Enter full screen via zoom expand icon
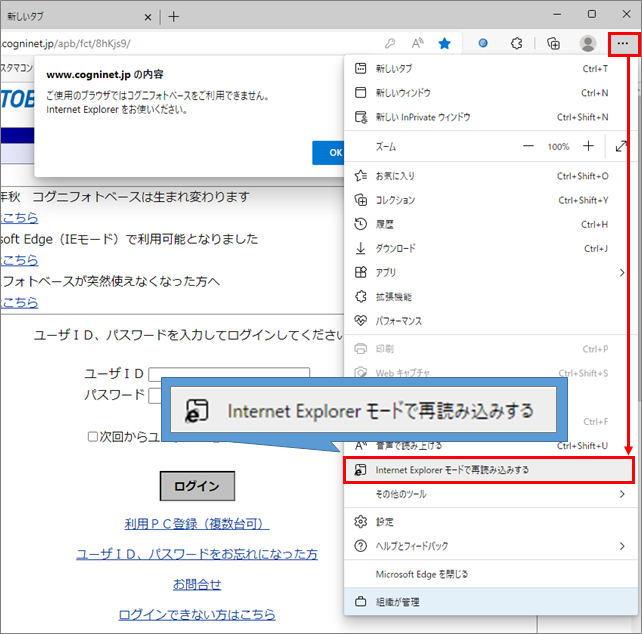This screenshot has width=642, height=634. point(621,146)
